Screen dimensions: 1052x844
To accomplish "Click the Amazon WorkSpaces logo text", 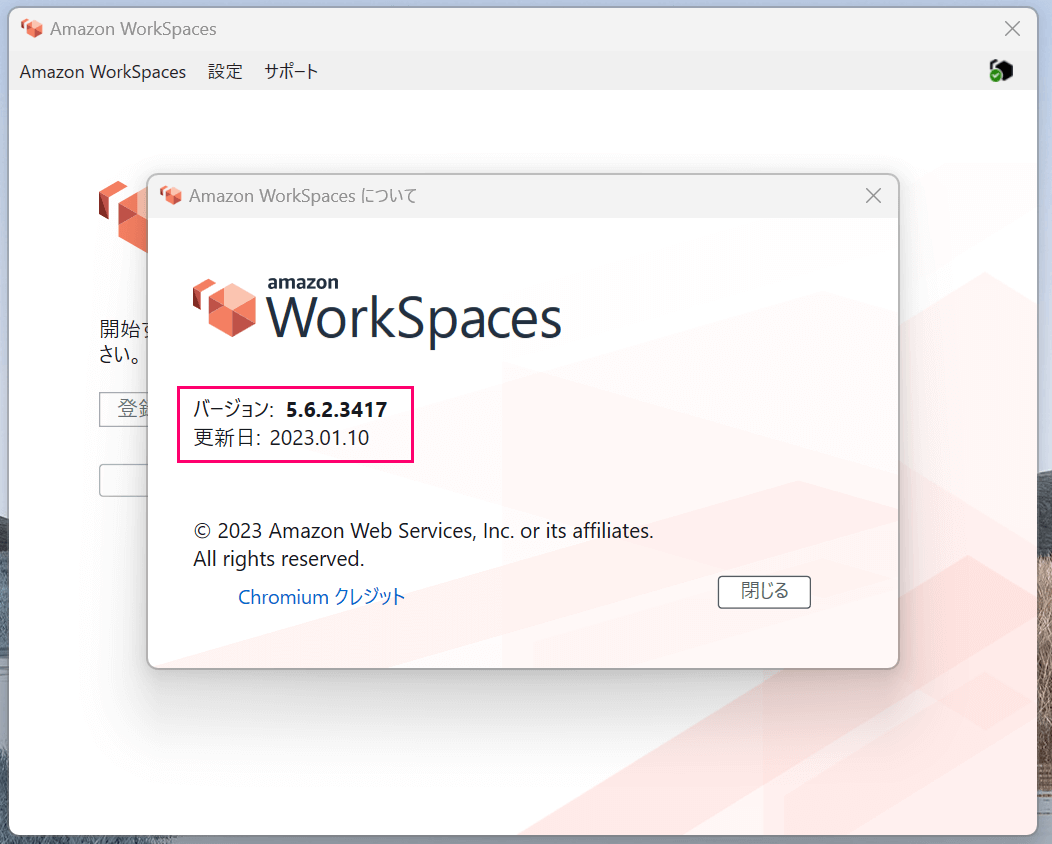I will 415,318.
